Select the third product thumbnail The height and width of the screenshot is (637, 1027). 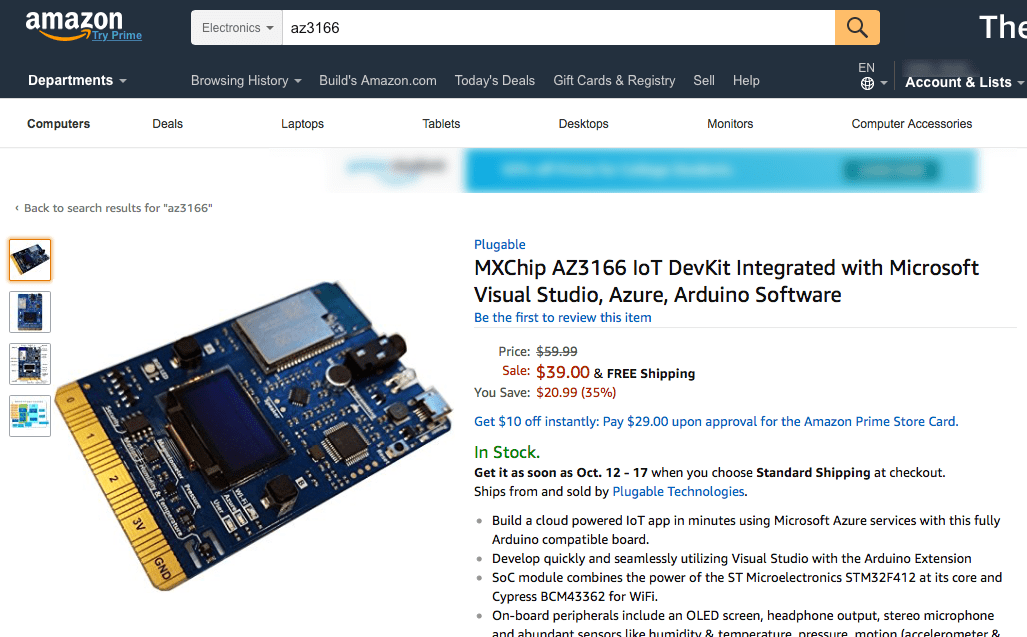click(29, 363)
